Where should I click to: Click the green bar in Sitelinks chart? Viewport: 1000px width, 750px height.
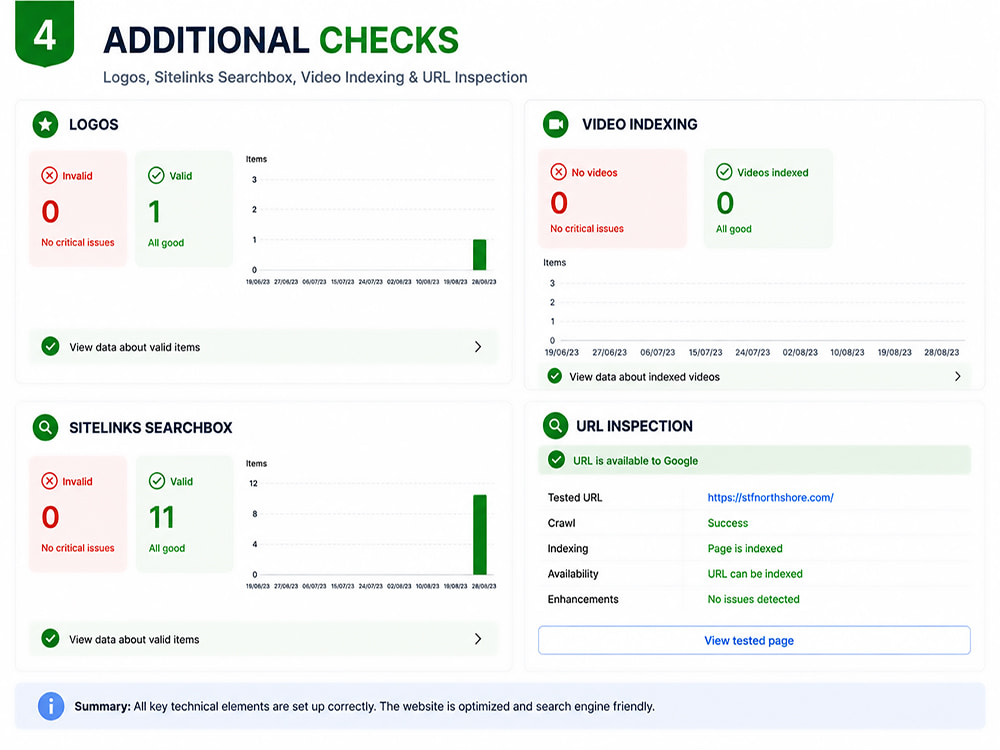tap(480, 534)
